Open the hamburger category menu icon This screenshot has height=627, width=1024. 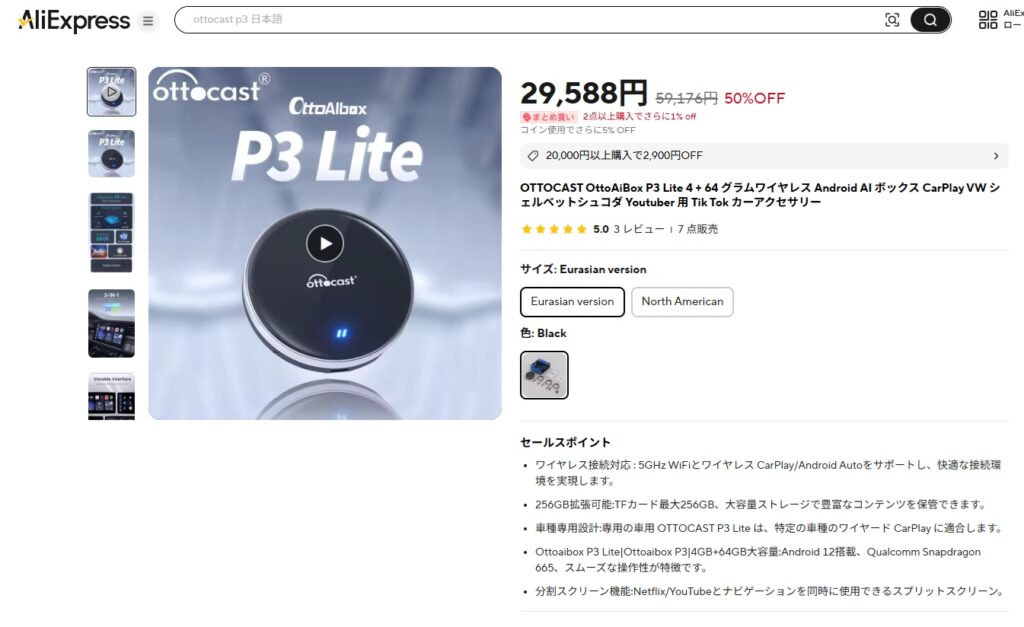tap(148, 21)
